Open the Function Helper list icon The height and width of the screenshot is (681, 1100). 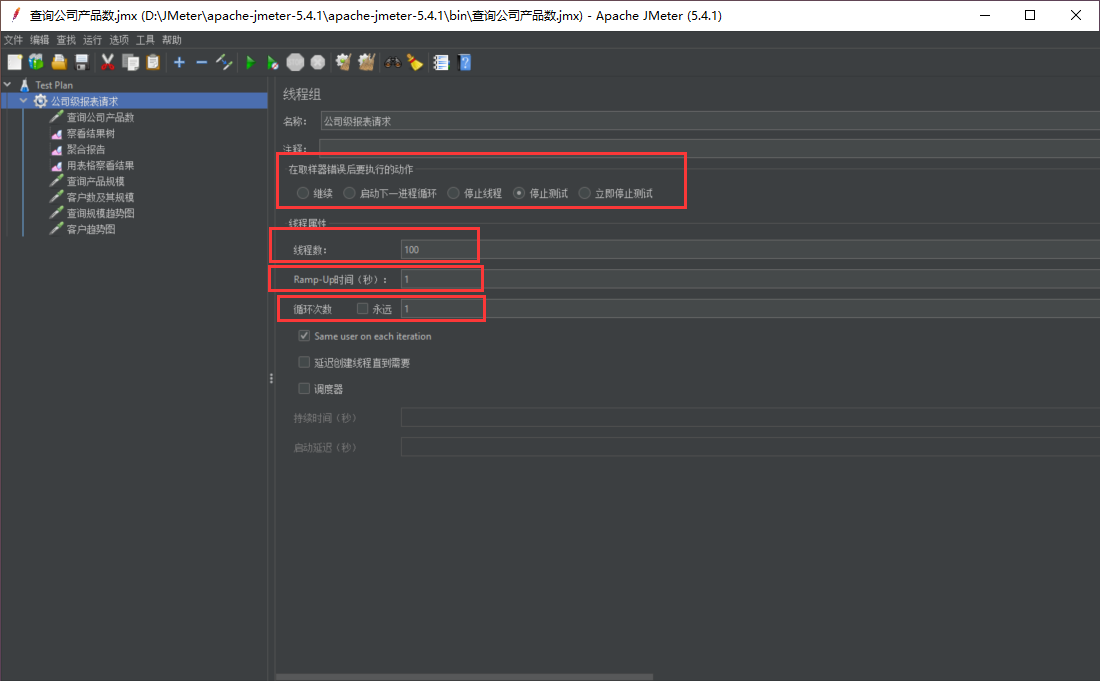441,62
